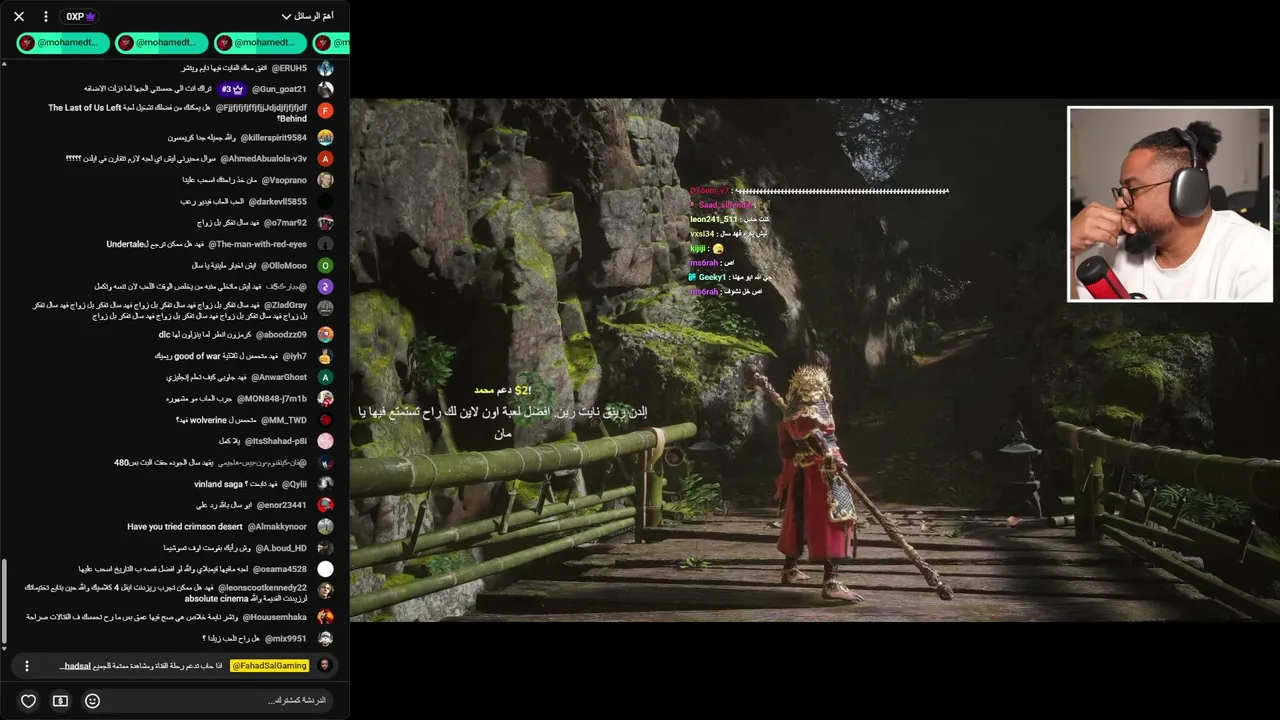Open the @aboodzz09 user avatar
The width and height of the screenshot is (1280, 720).
click(325, 335)
